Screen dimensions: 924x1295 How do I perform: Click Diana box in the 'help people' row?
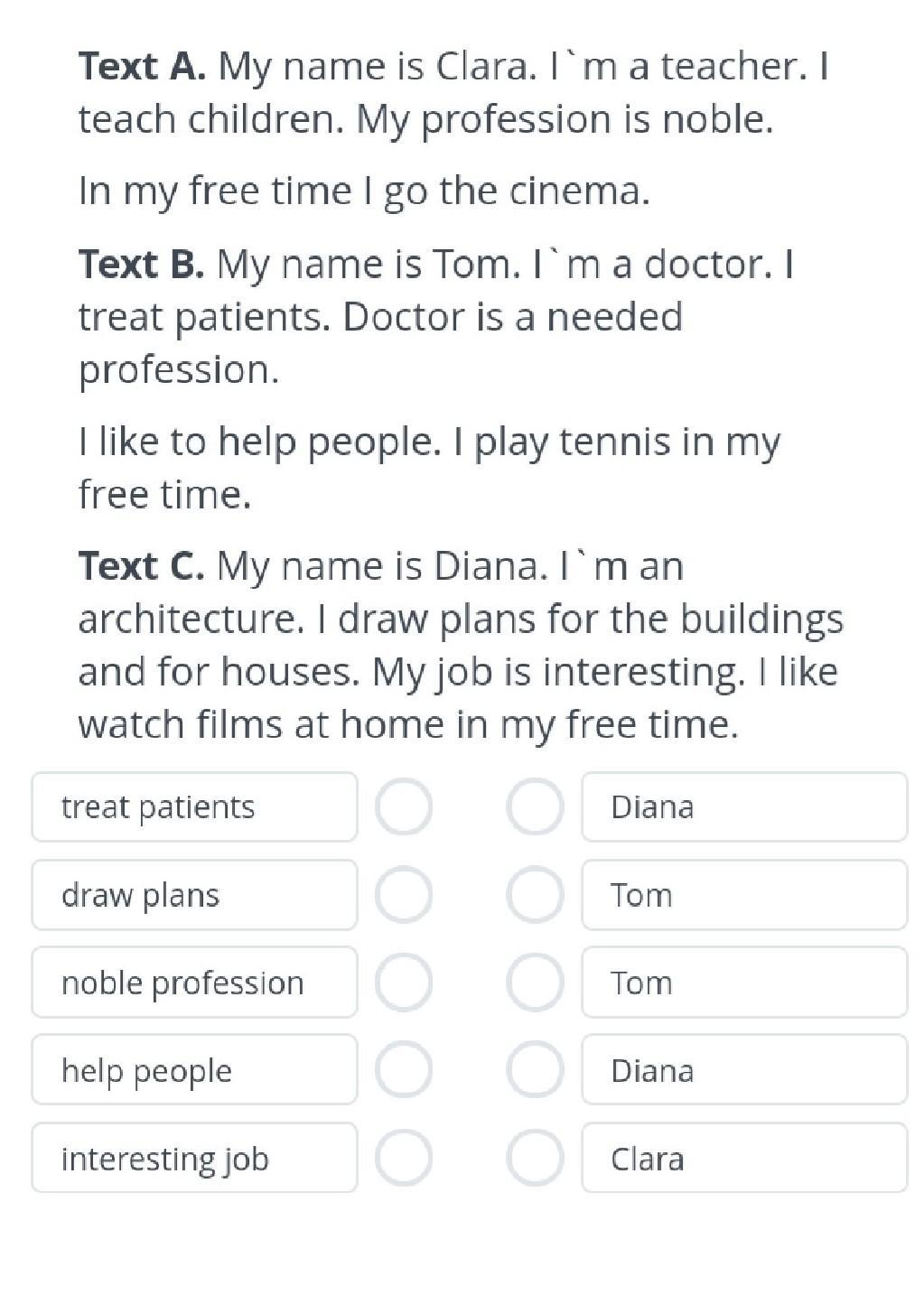pyautogui.click(x=744, y=1070)
